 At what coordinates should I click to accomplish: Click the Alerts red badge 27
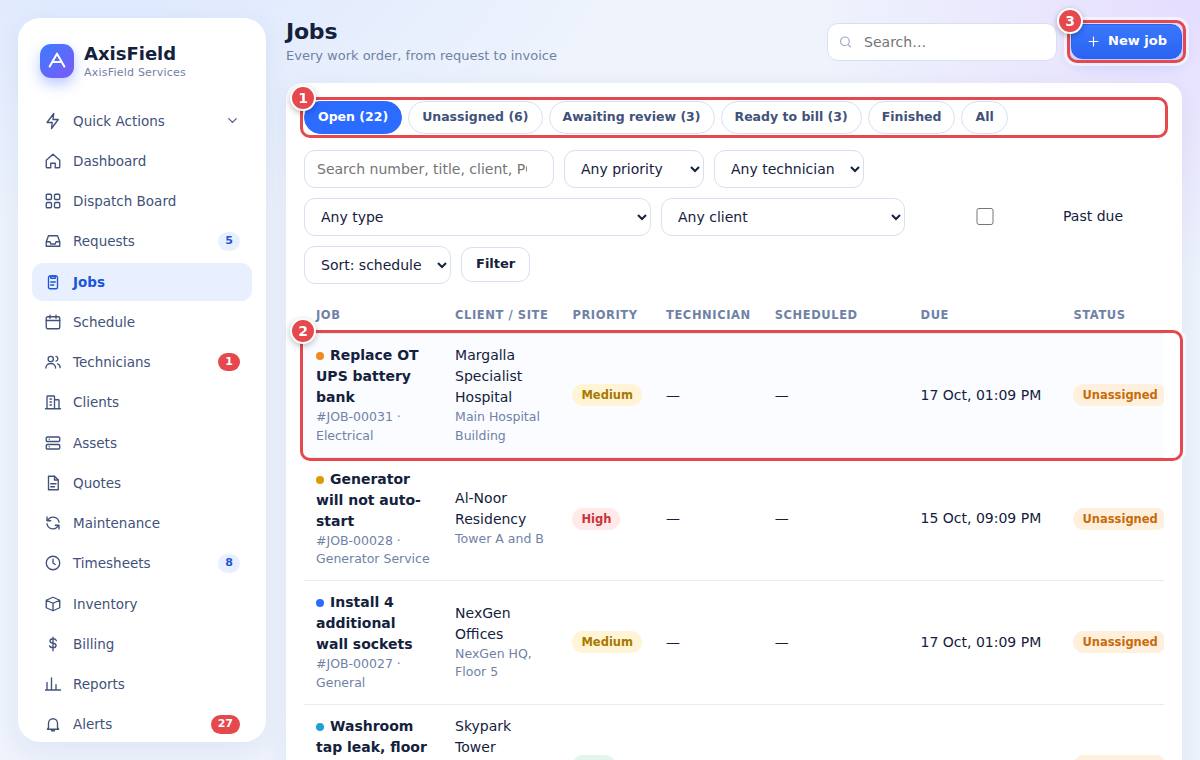(x=225, y=724)
